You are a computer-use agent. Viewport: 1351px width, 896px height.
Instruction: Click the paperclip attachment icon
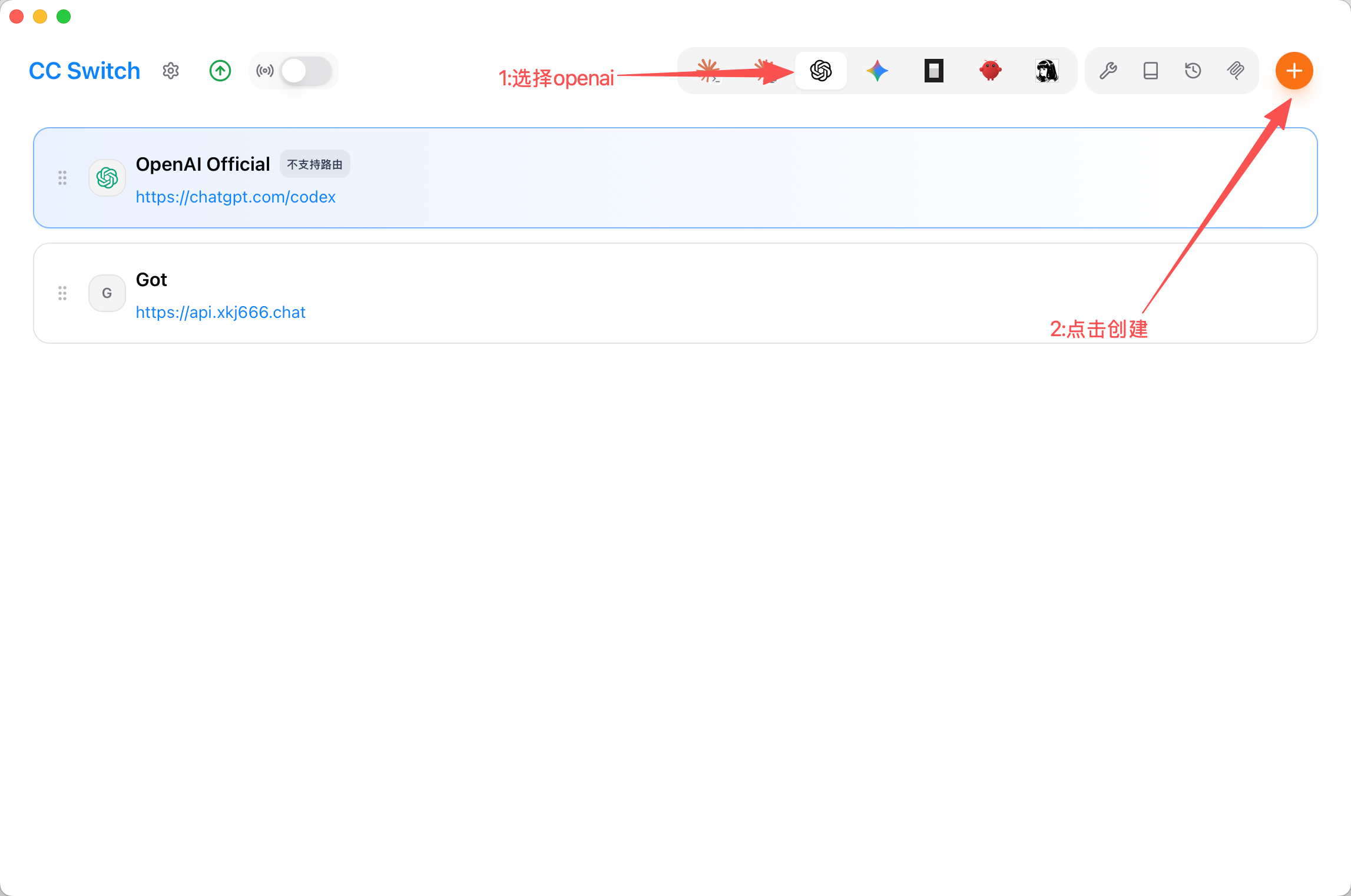pos(1236,71)
